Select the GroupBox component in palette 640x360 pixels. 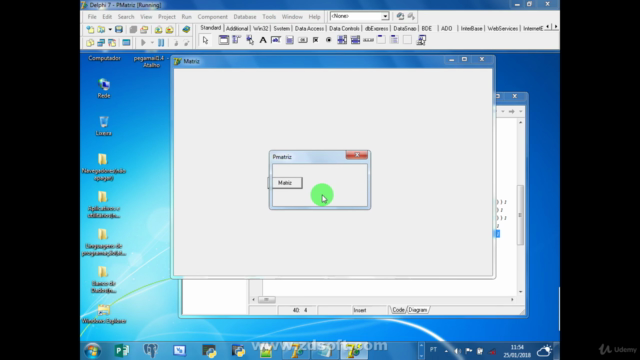(381, 40)
